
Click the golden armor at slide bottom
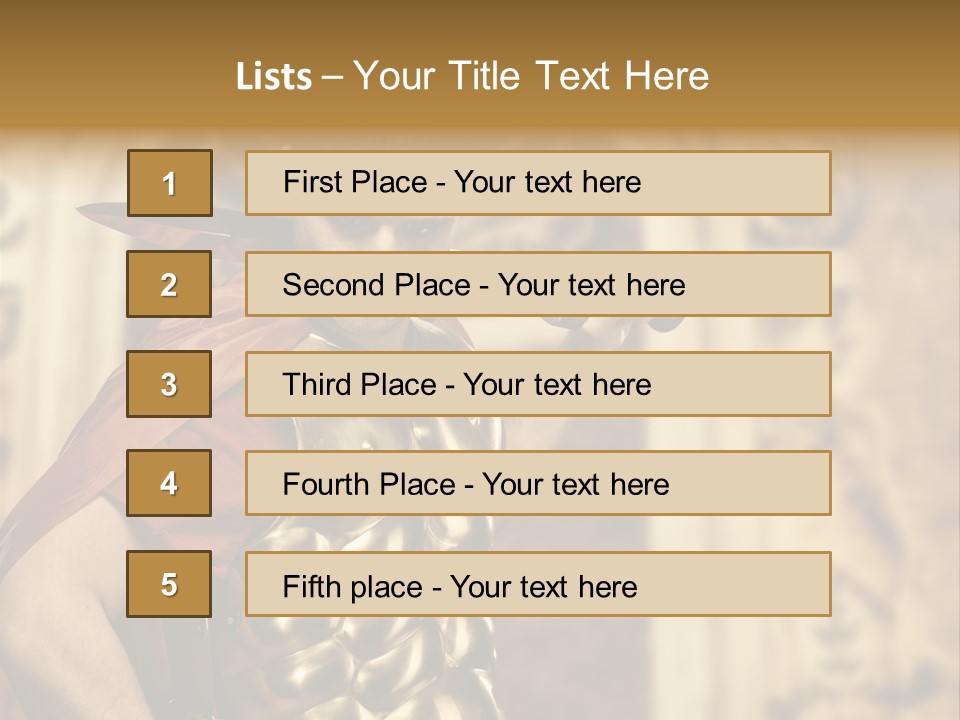(x=320, y=670)
